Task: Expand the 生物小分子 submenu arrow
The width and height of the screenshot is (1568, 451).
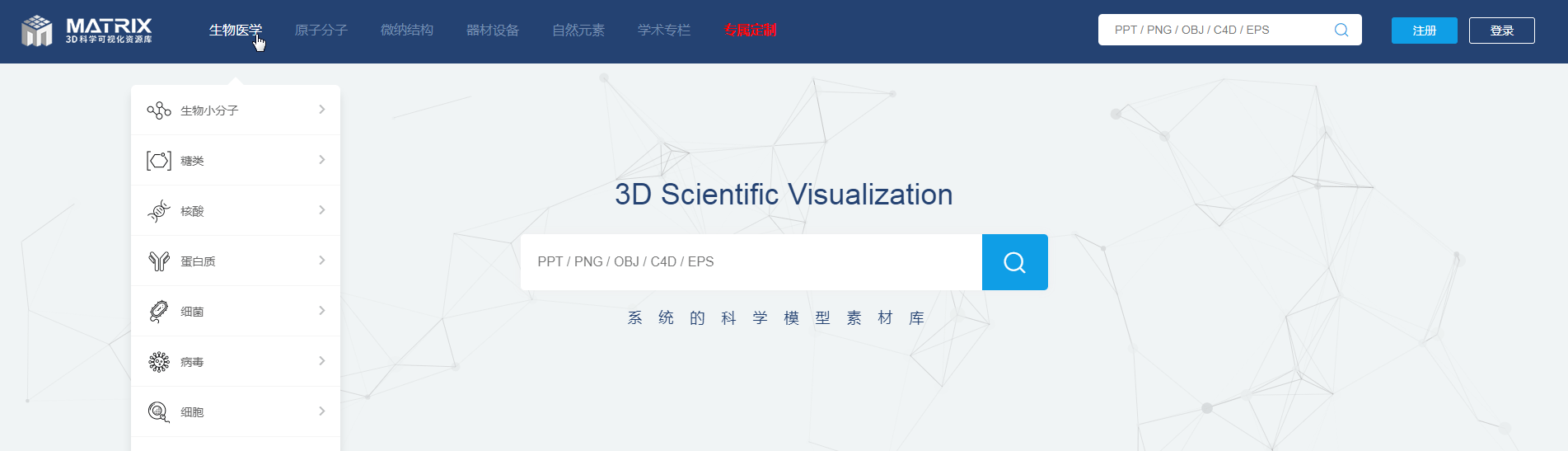Action: (x=321, y=110)
